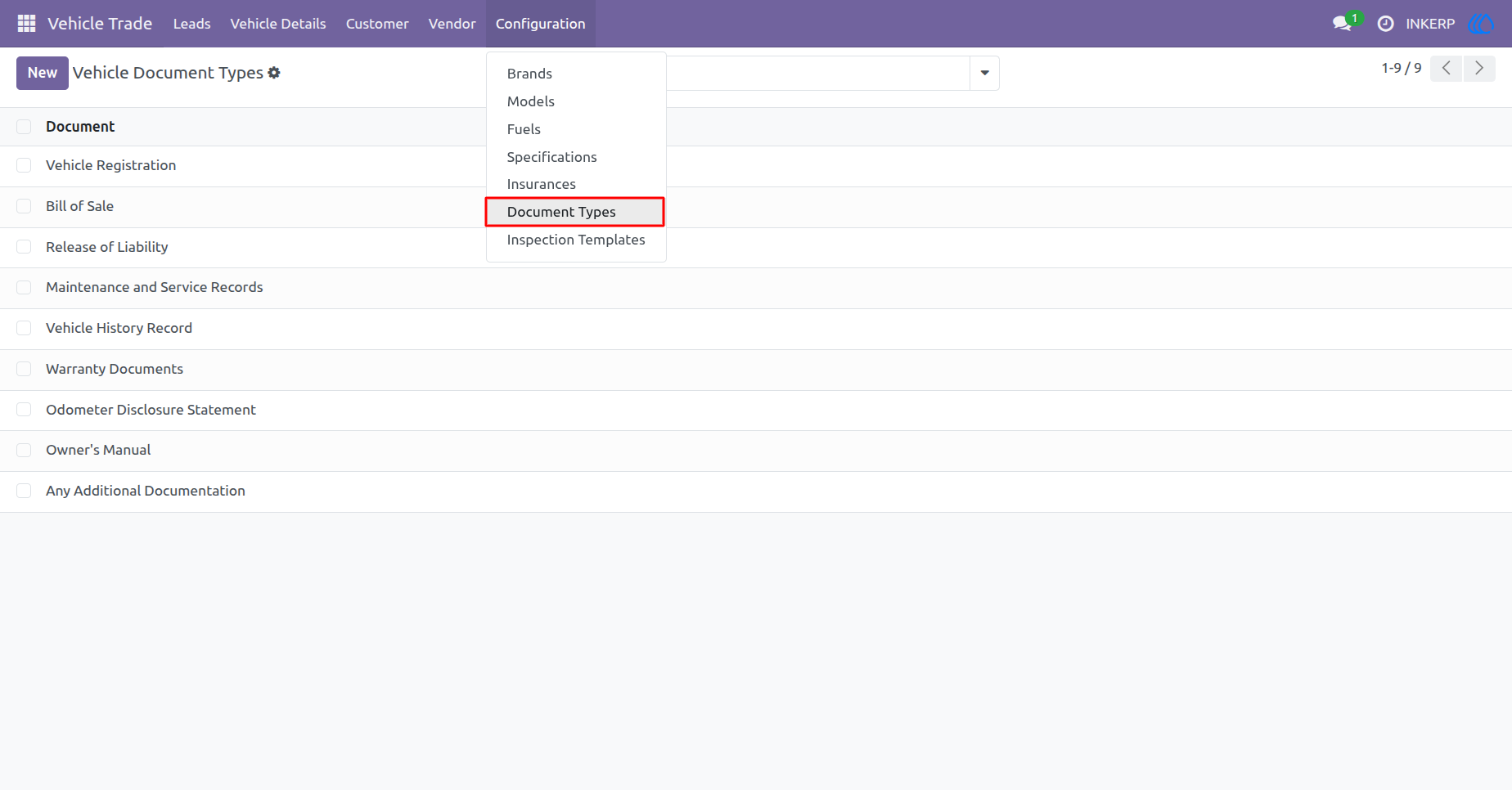Image resolution: width=1512 pixels, height=790 pixels.
Task: Expand the search options dropdown arrow
Action: [984, 73]
